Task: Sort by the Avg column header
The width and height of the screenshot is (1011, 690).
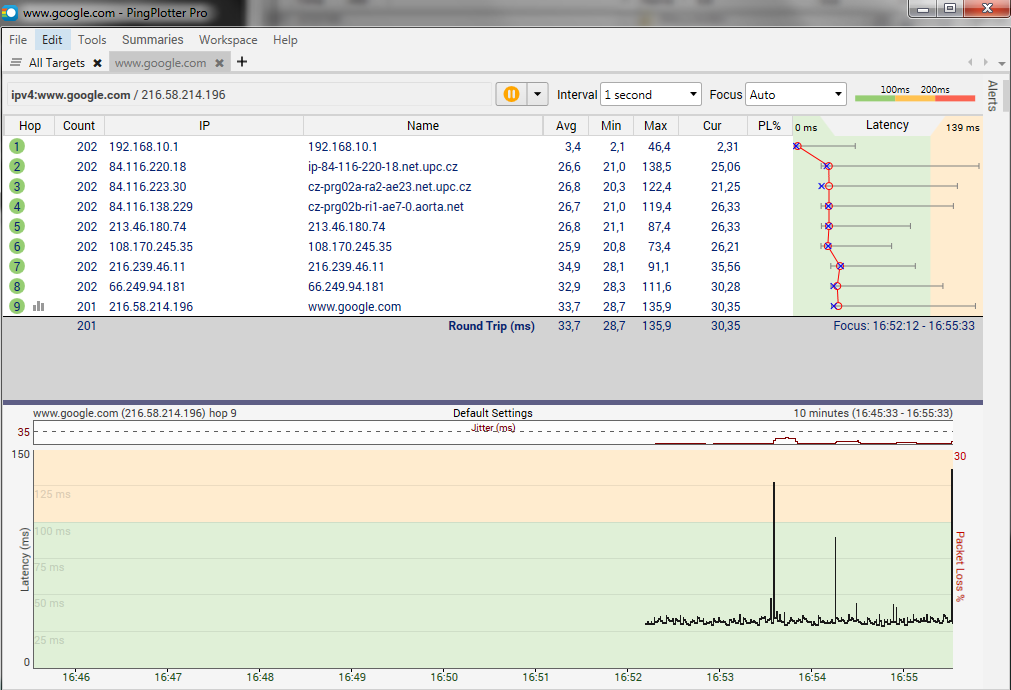Action: pyautogui.click(x=566, y=126)
